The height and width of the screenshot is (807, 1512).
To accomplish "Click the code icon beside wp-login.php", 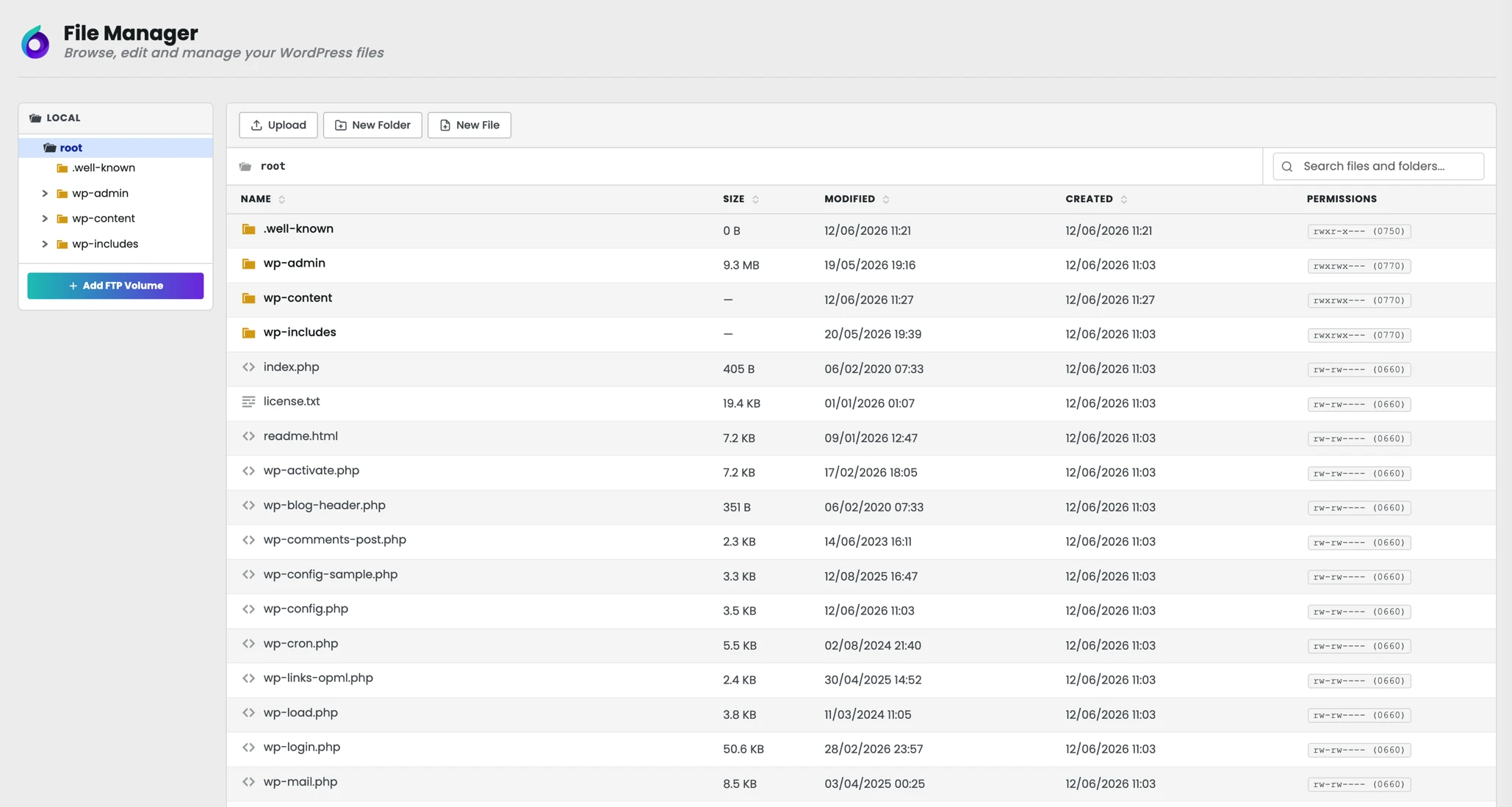I will coord(248,747).
